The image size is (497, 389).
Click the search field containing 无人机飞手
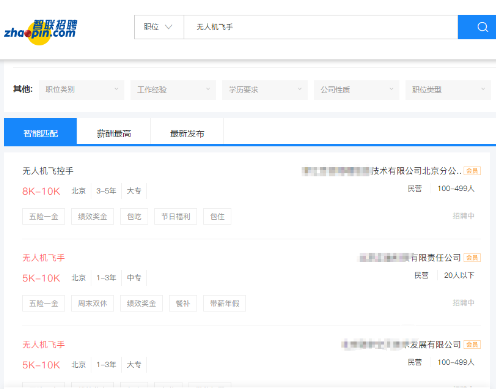pos(321,27)
